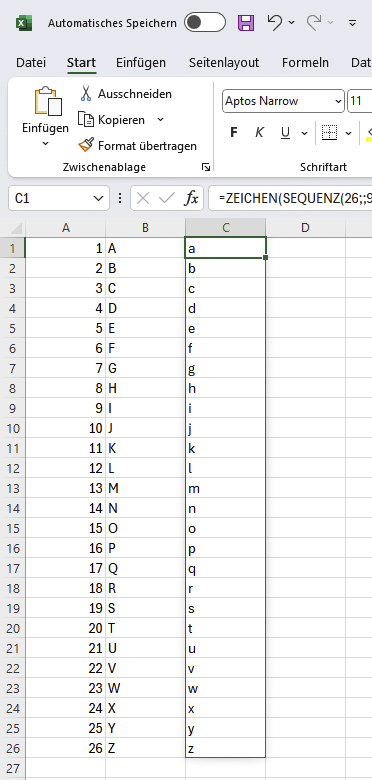Toggle underline U formatting
Image resolution: width=372 pixels, height=780 pixels.
(285, 132)
